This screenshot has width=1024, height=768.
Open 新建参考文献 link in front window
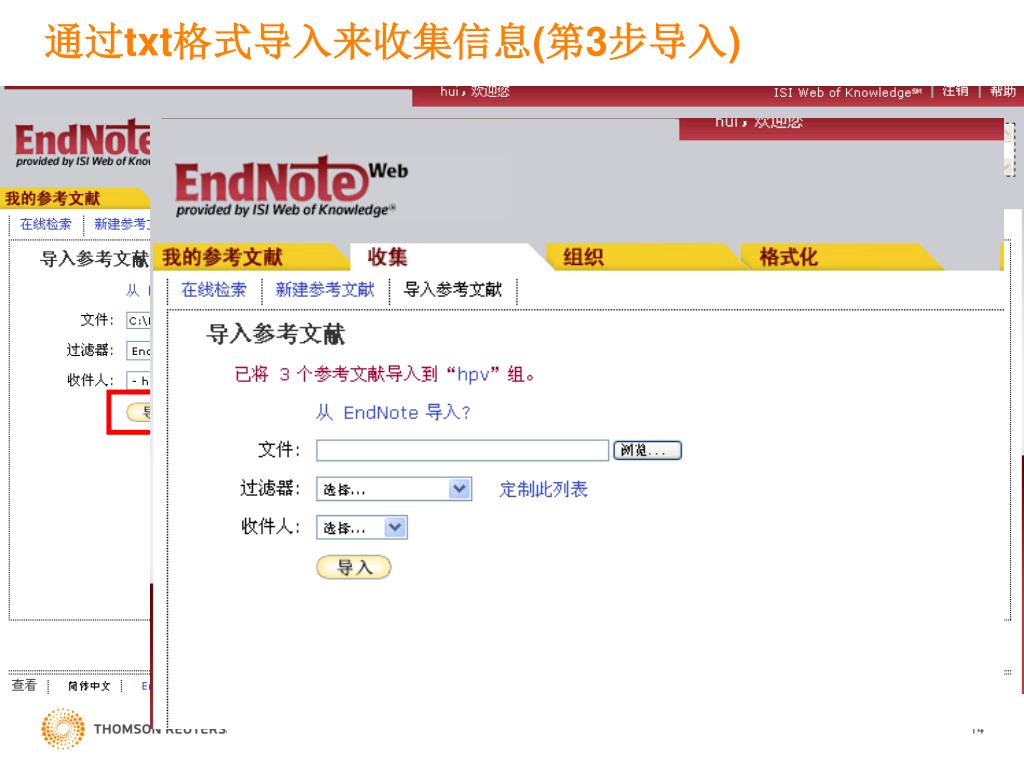coord(325,289)
